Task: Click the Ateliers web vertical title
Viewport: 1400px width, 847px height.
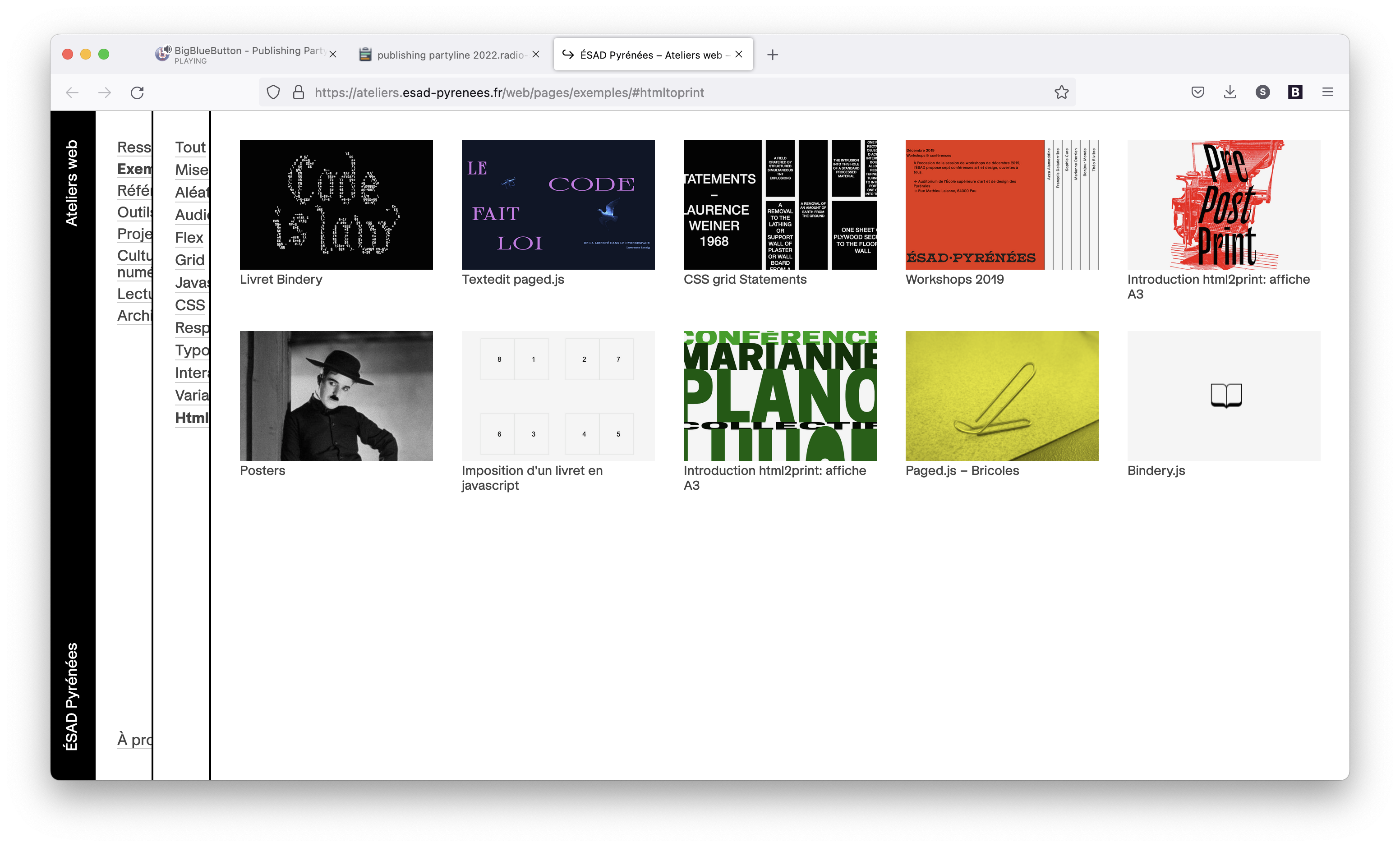Action: (x=72, y=183)
